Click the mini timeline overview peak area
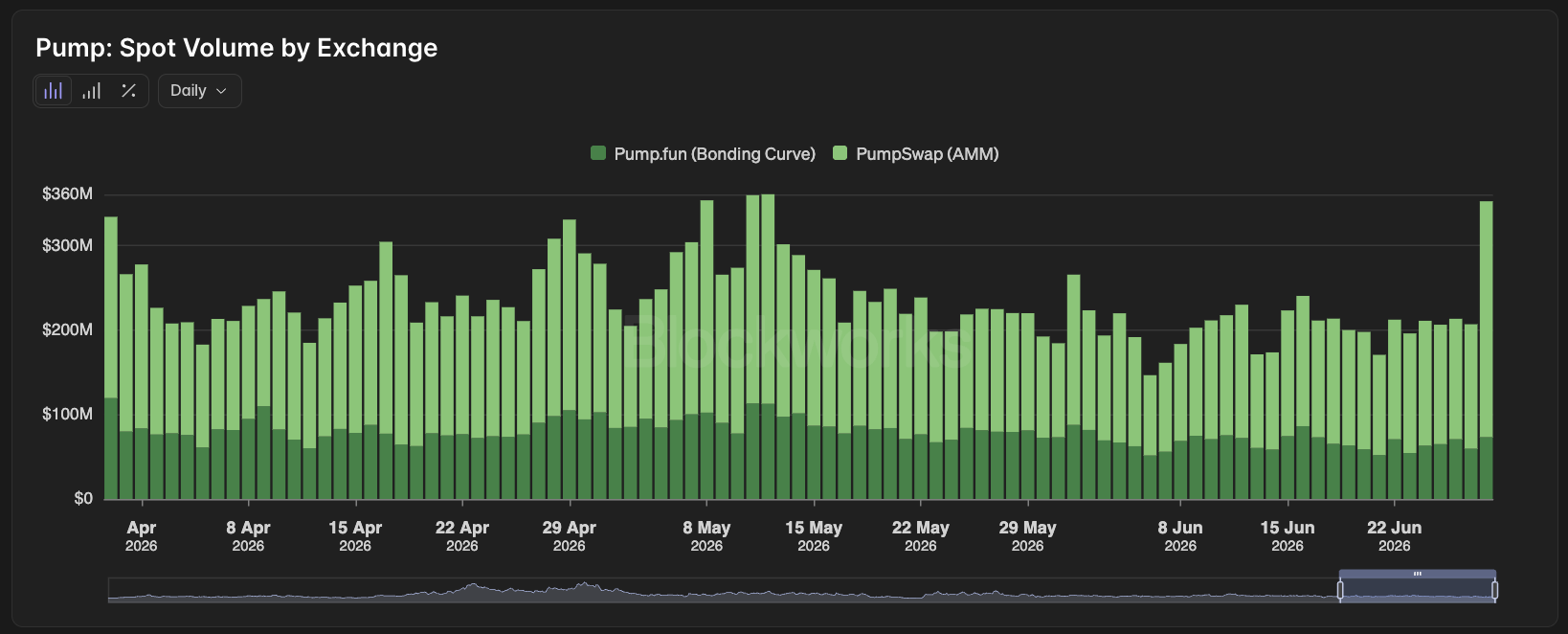This screenshot has height=634, width=1568. point(581,589)
